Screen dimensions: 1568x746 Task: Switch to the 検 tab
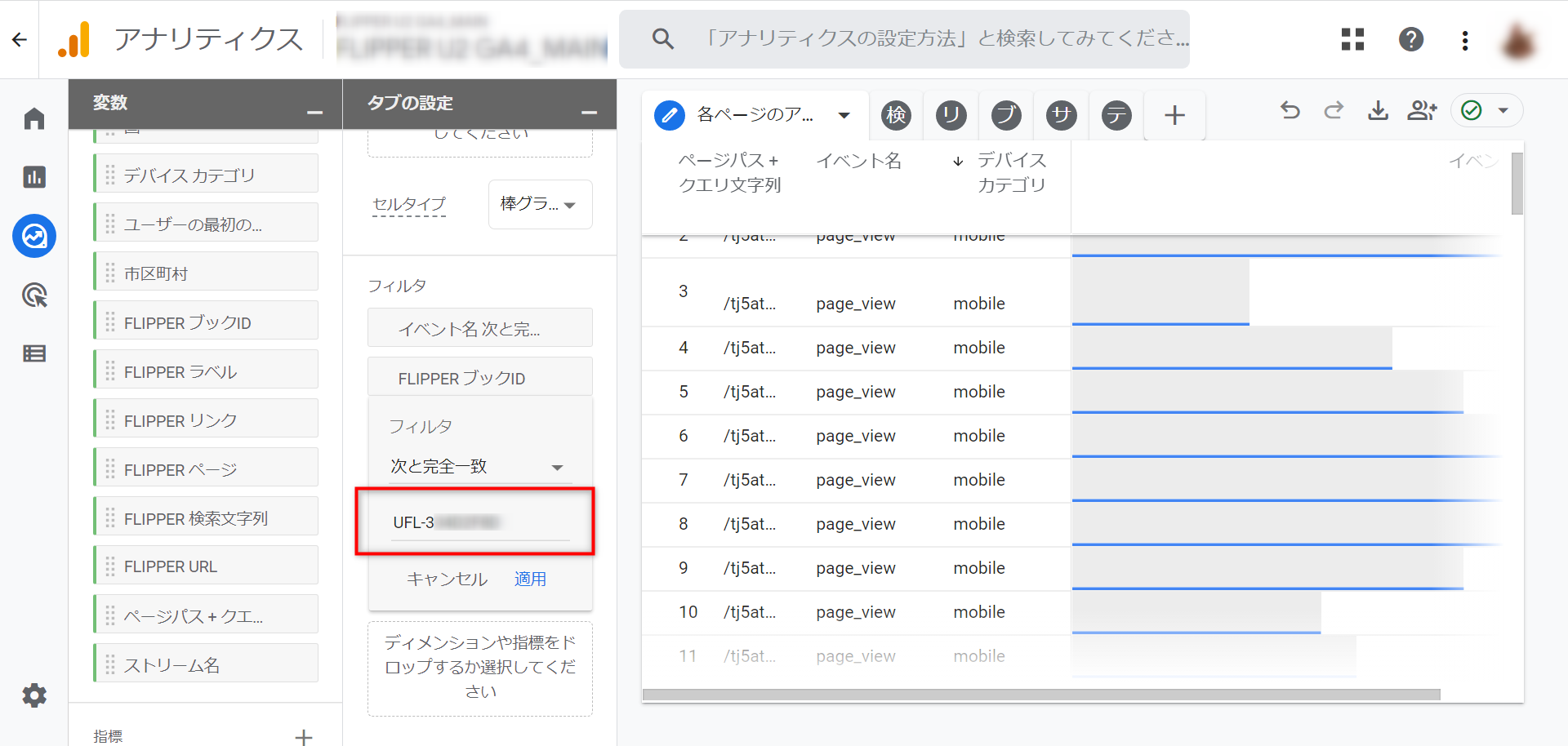click(896, 115)
